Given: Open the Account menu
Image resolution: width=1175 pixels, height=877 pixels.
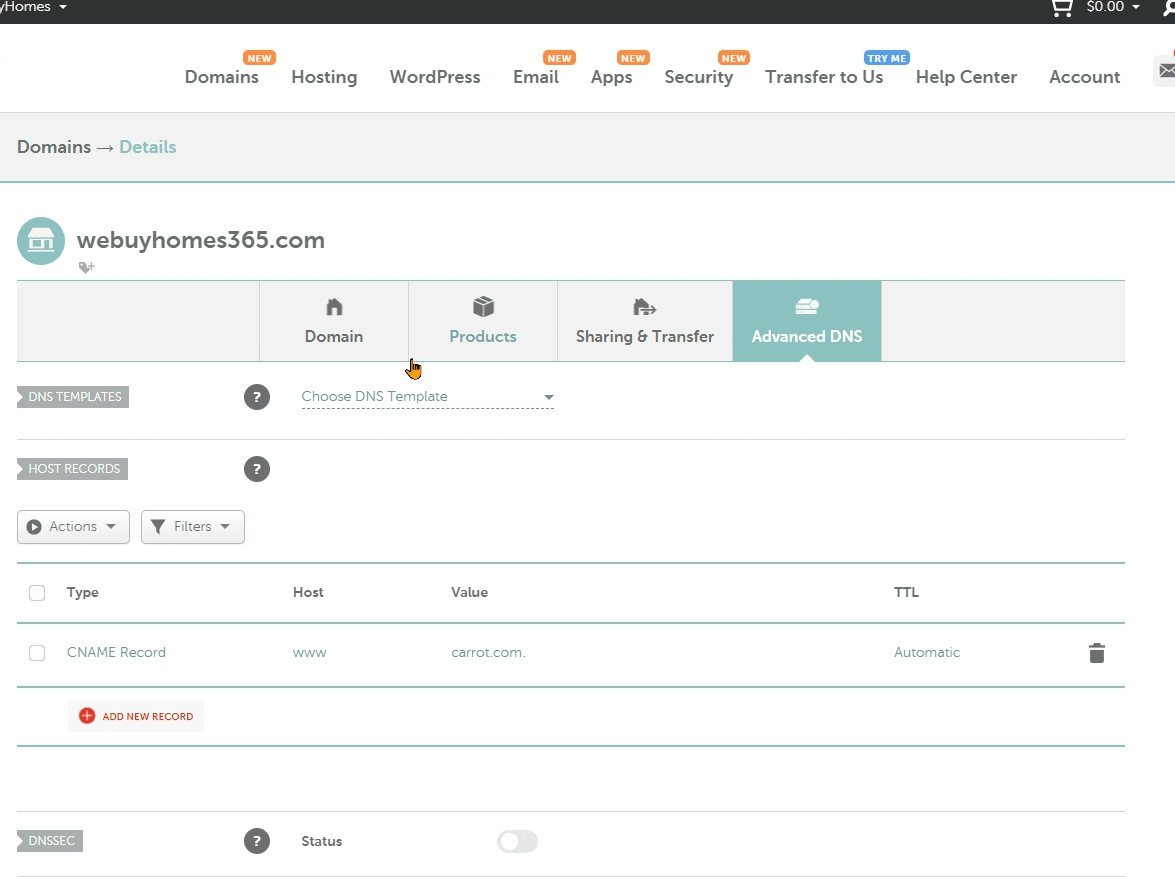Looking at the screenshot, I should click(1084, 76).
